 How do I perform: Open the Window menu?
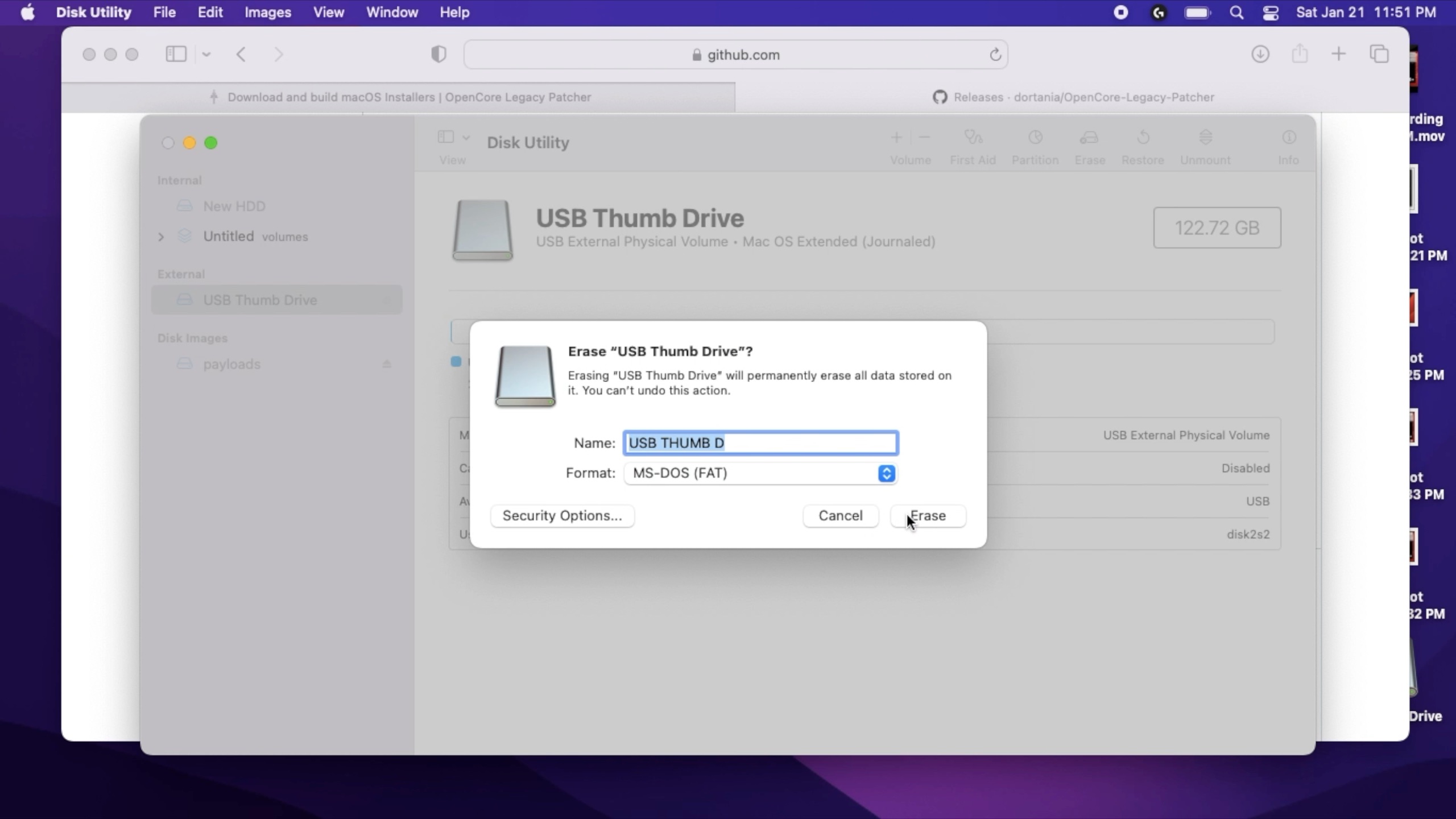(x=392, y=12)
